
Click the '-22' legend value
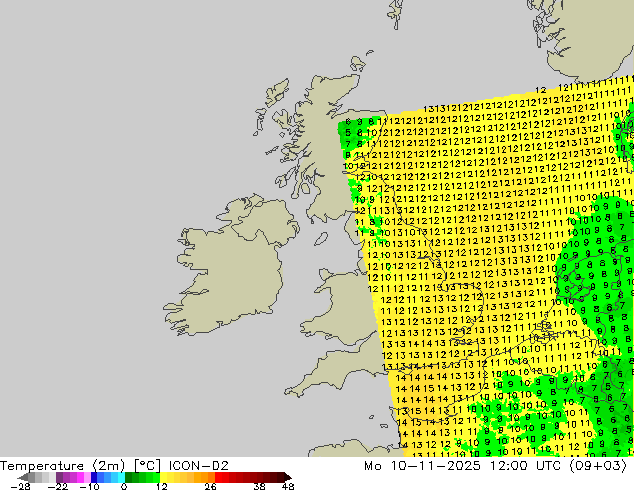(57, 486)
